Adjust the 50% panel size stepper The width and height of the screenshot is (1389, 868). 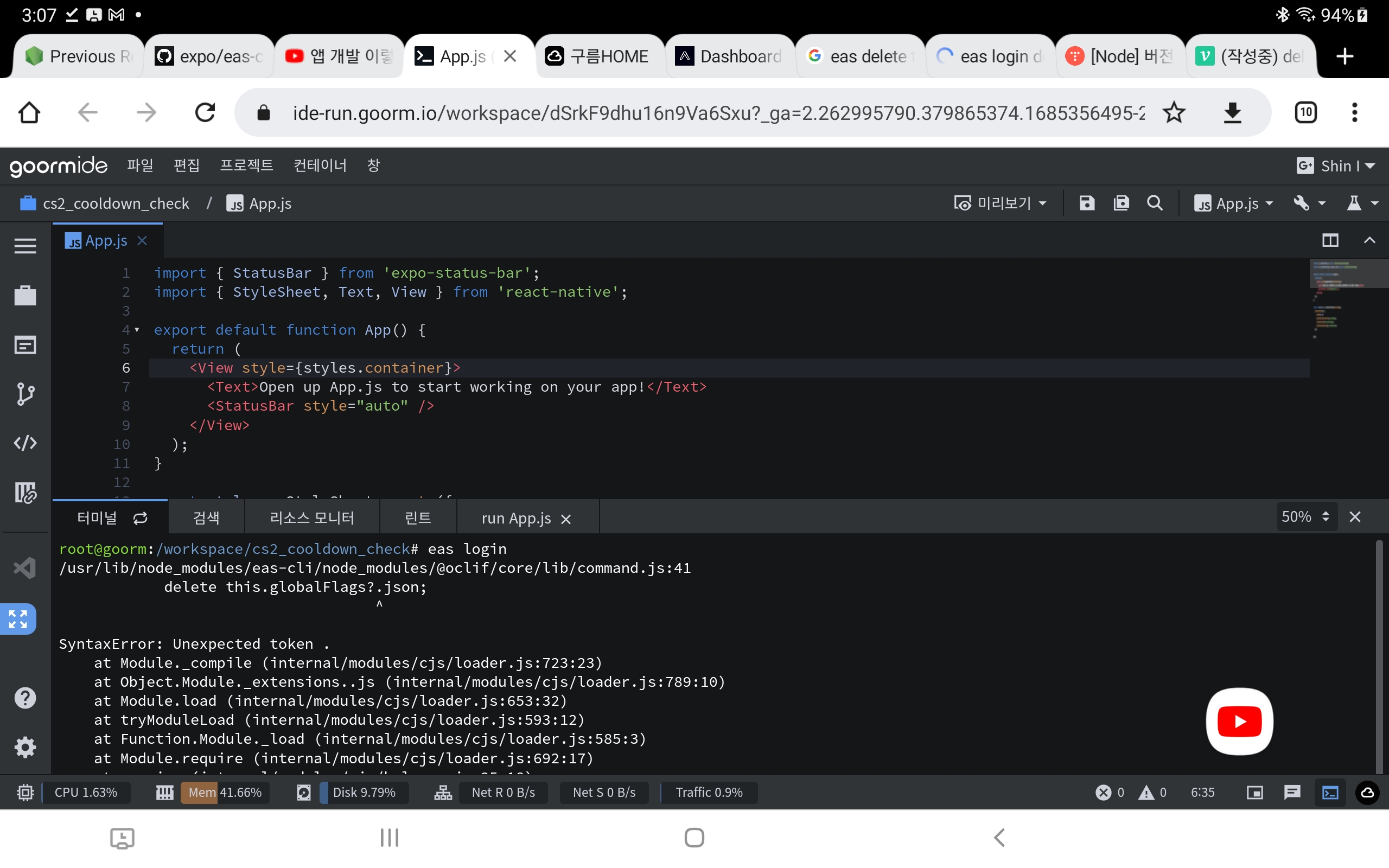[1326, 516]
